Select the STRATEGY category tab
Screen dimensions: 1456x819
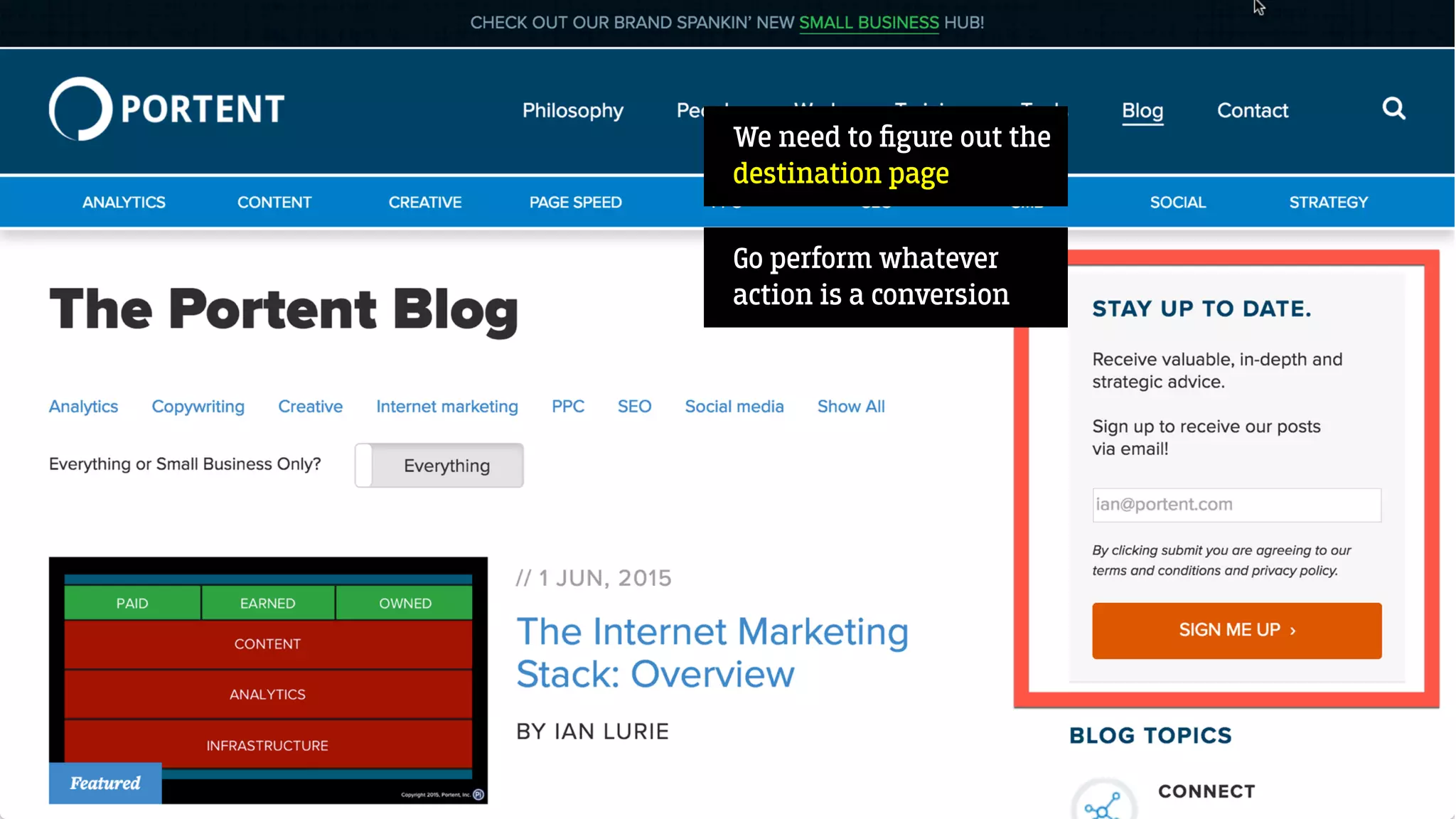pyautogui.click(x=1329, y=203)
